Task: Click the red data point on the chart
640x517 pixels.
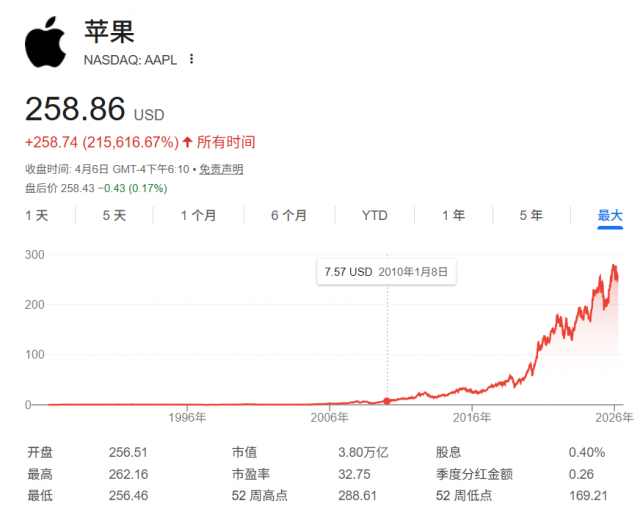Action: click(x=387, y=401)
